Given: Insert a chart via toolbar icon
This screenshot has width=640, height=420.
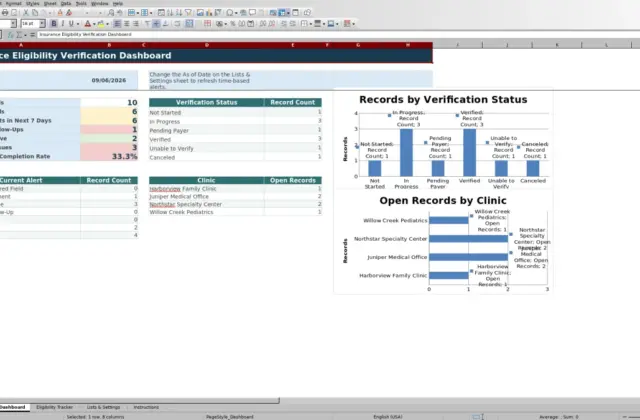Looking at the screenshot, I should 209,13.
